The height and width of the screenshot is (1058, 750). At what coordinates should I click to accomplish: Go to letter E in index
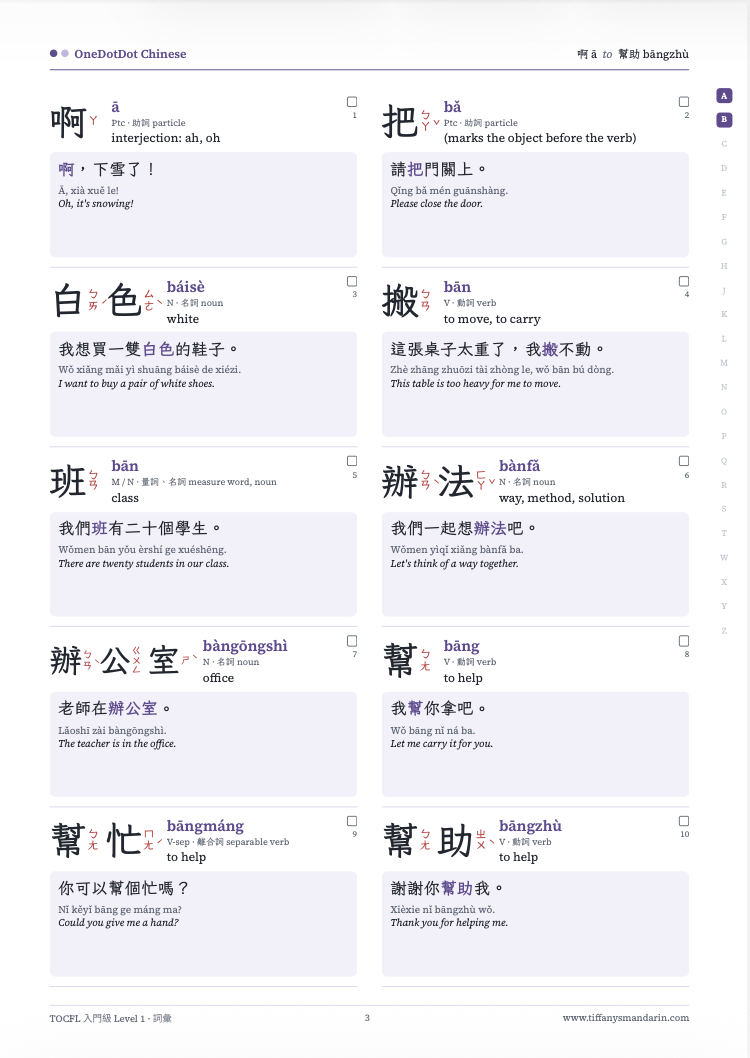(724, 193)
